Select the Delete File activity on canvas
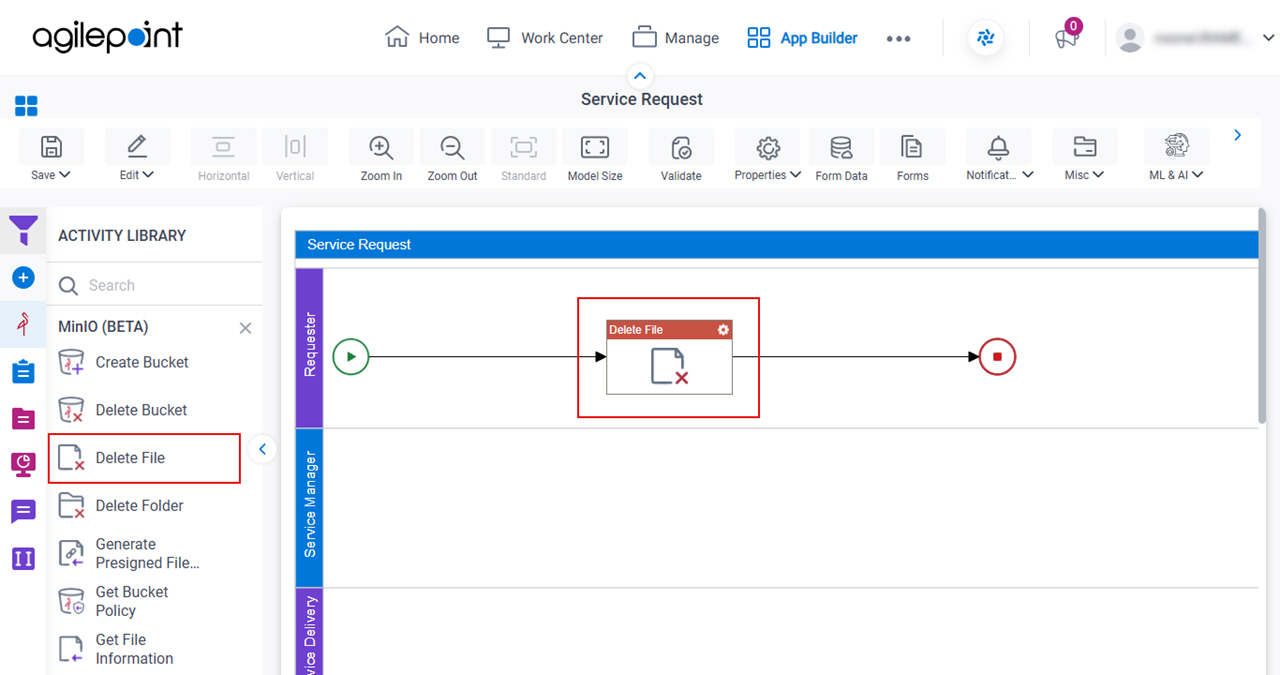 click(x=669, y=357)
